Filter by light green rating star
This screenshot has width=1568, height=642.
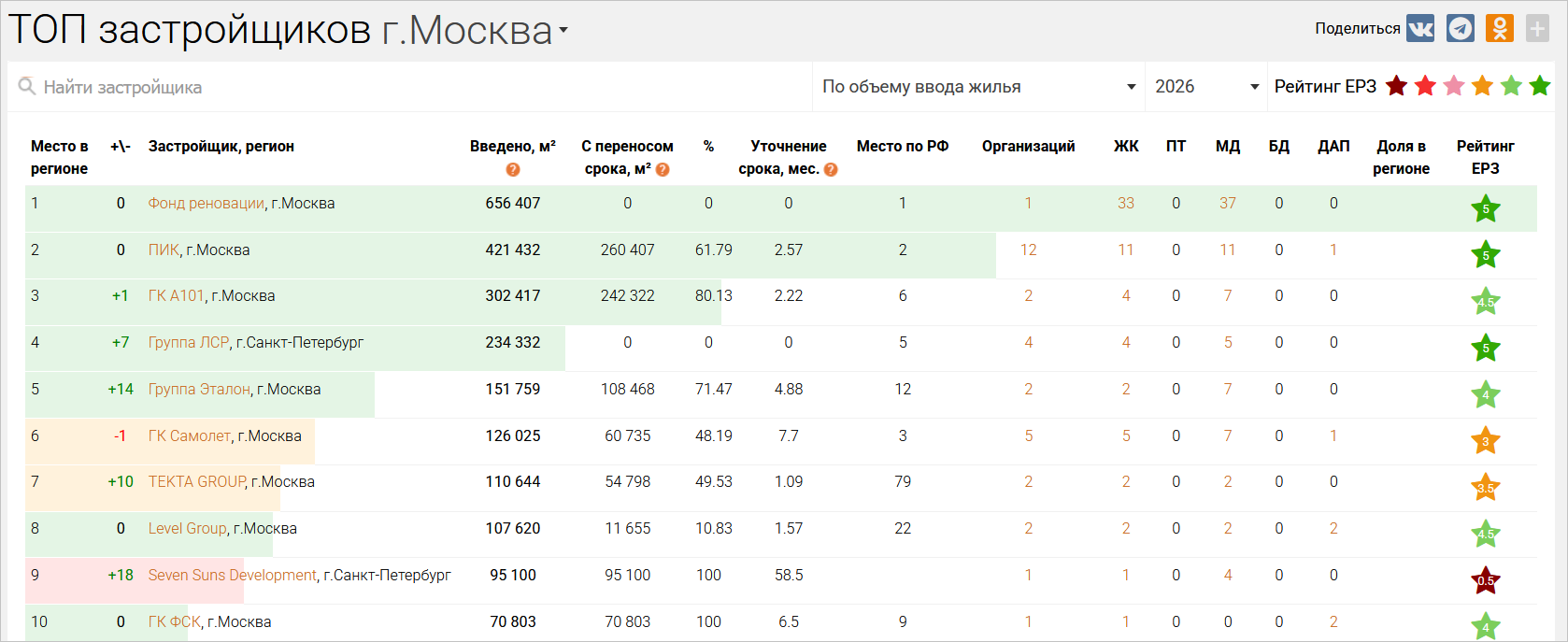[x=1511, y=86]
